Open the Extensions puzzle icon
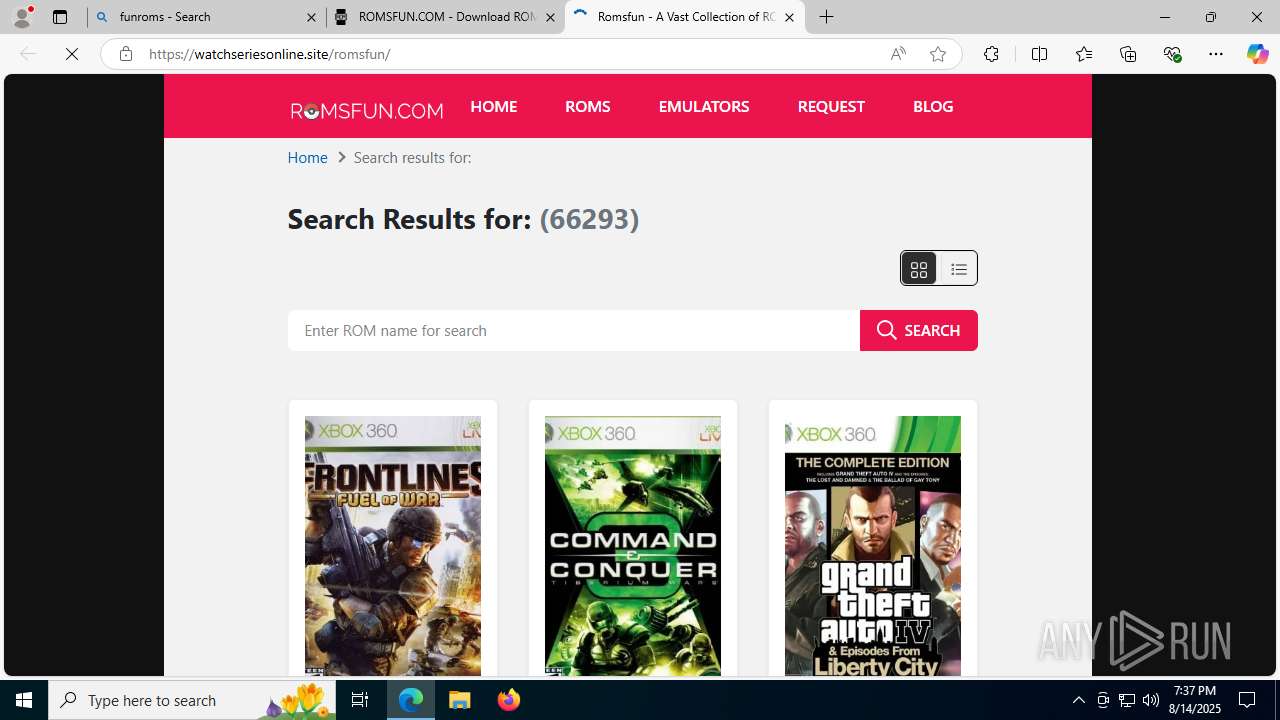The width and height of the screenshot is (1280, 720). [x=991, y=54]
